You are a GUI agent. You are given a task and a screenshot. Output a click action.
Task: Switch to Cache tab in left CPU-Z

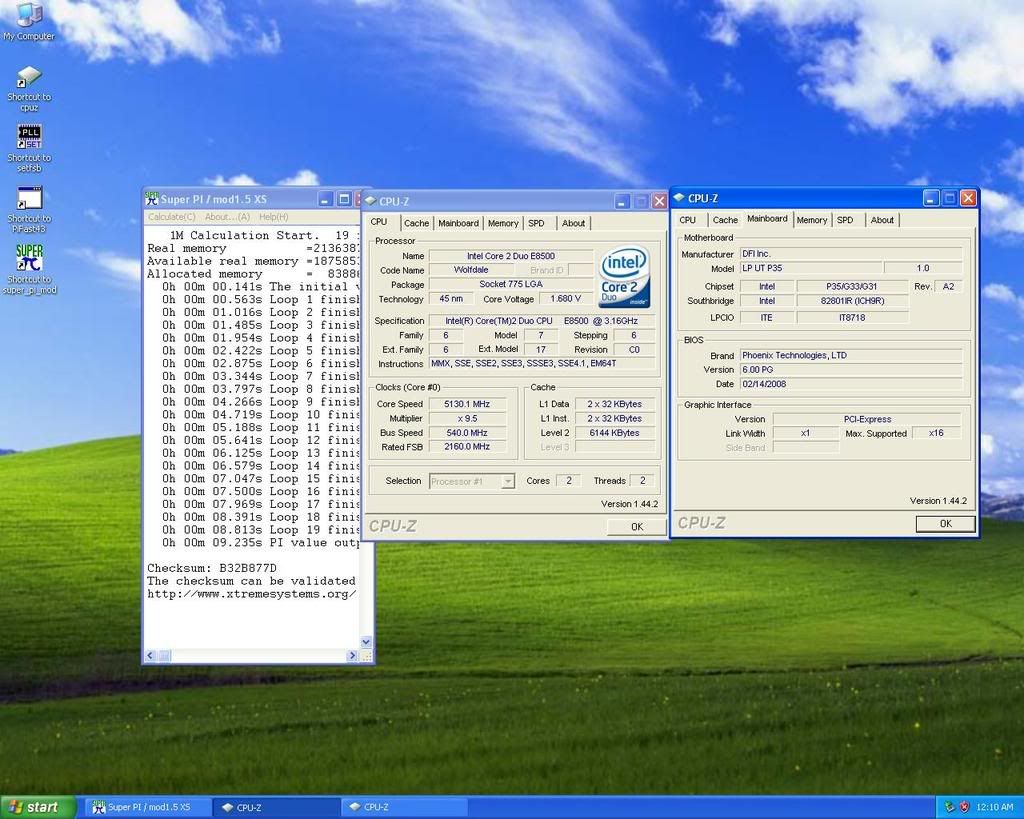tap(416, 223)
